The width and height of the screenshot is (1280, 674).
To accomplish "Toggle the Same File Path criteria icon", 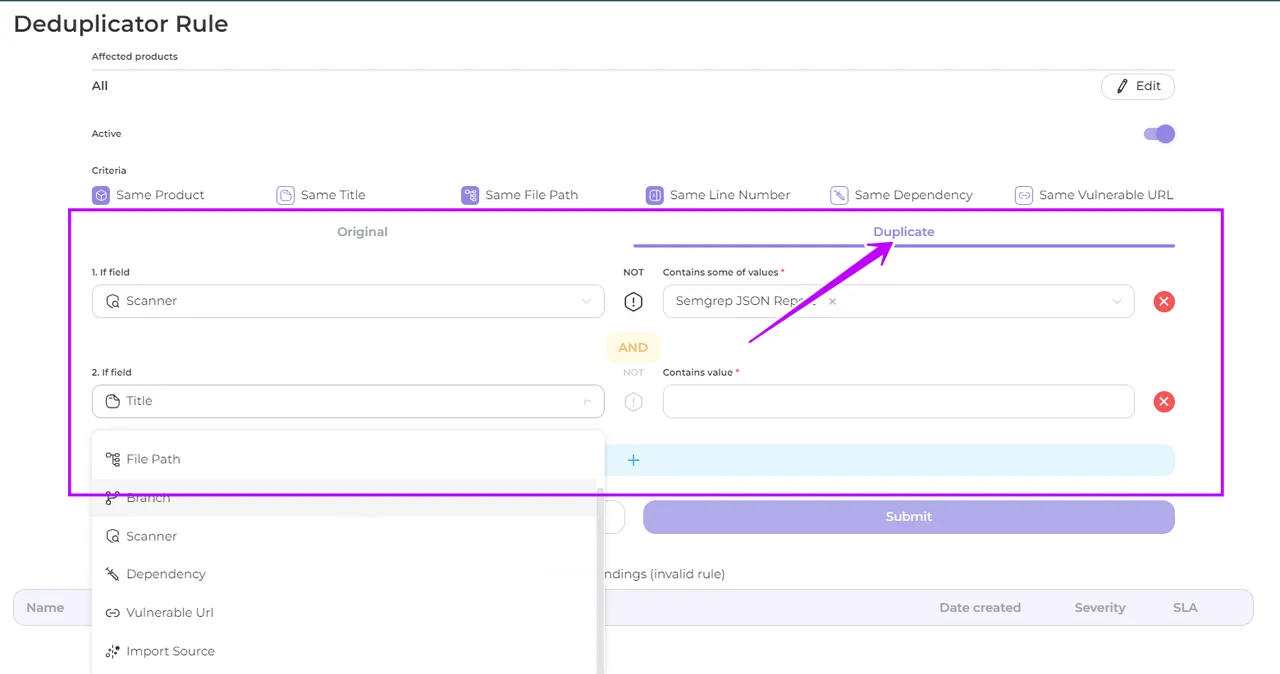I will (470, 195).
